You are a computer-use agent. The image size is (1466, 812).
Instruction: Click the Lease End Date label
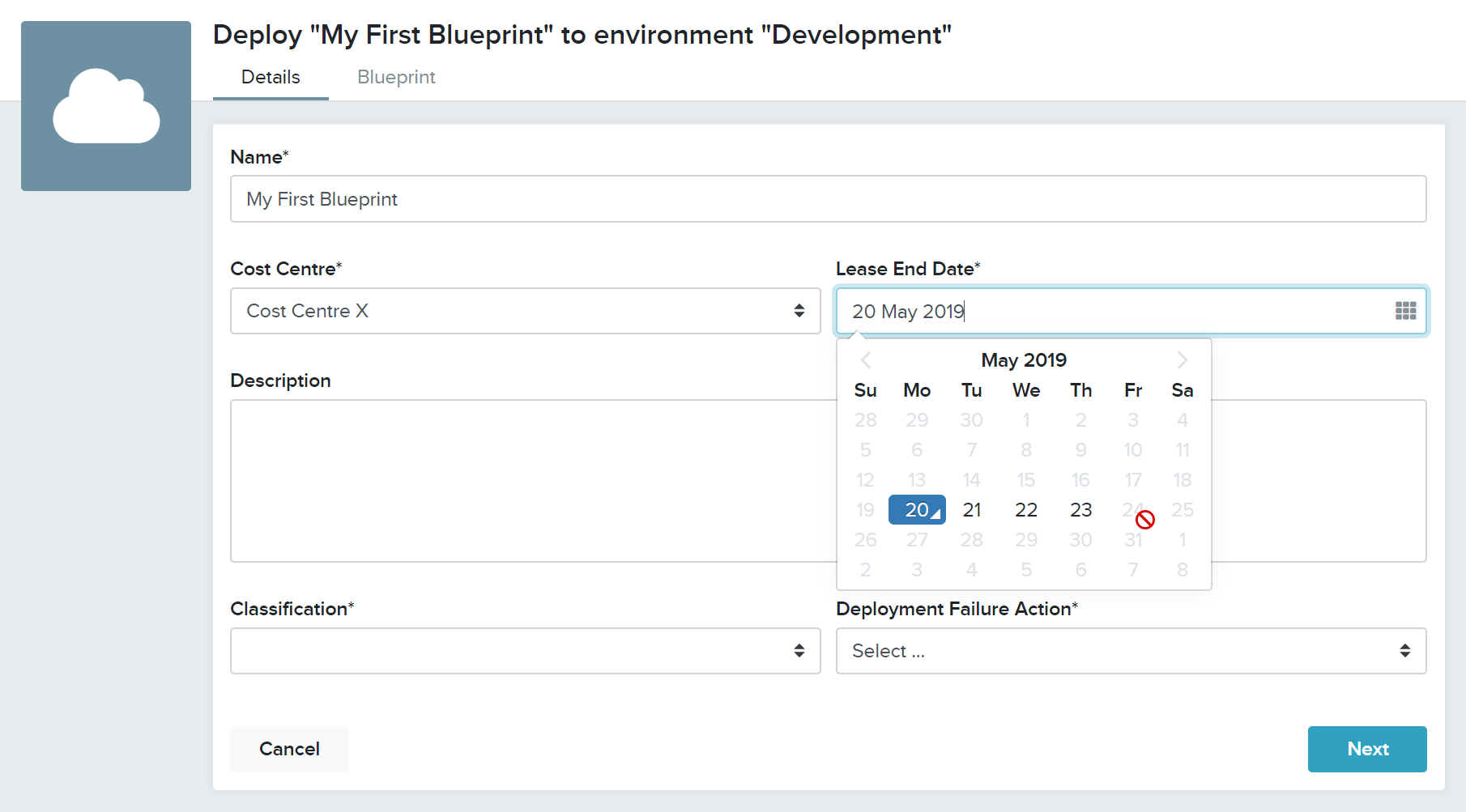pos(908,269)
